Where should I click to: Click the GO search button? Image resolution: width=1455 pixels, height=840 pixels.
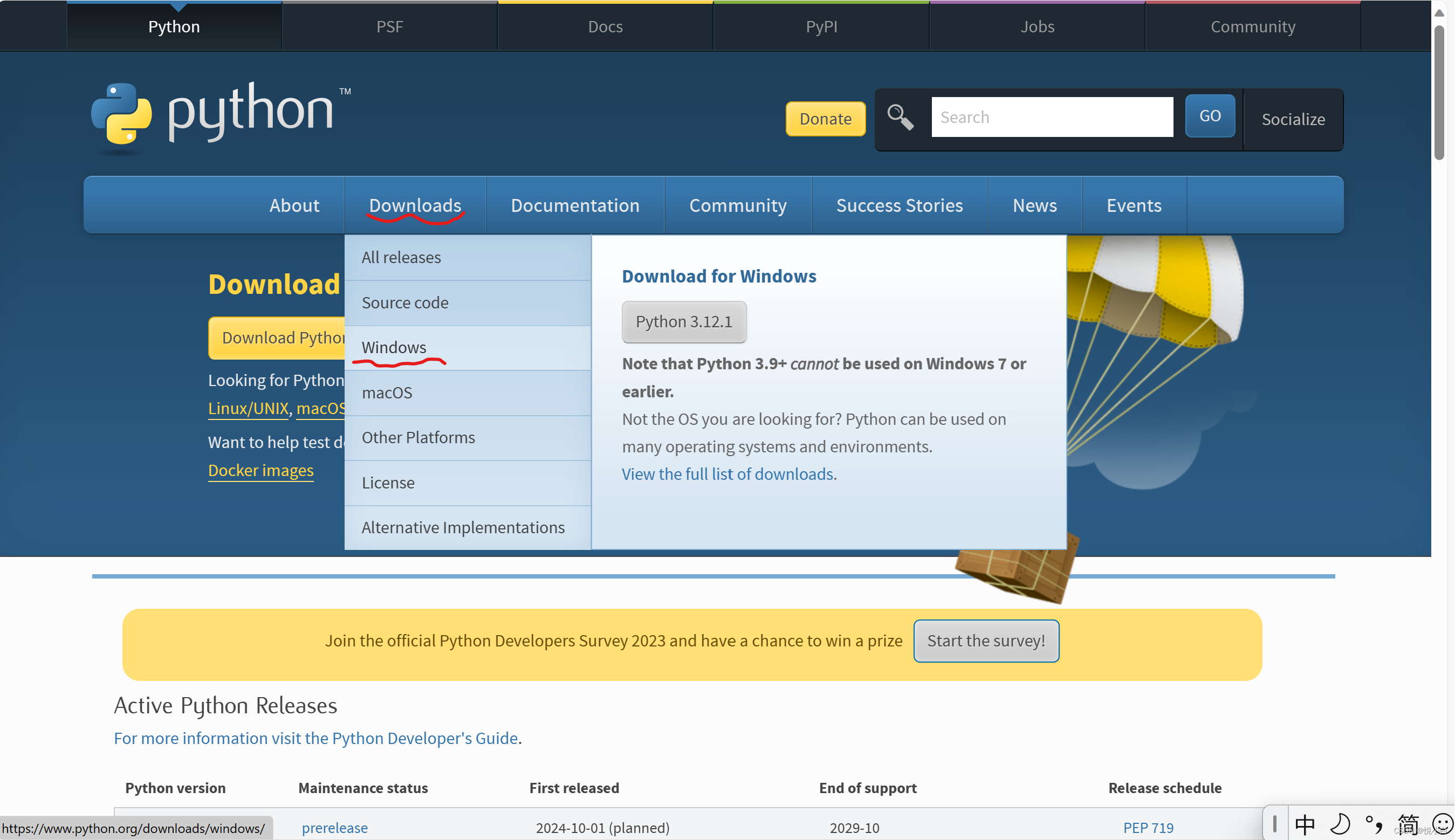[x=1210, y=116]
